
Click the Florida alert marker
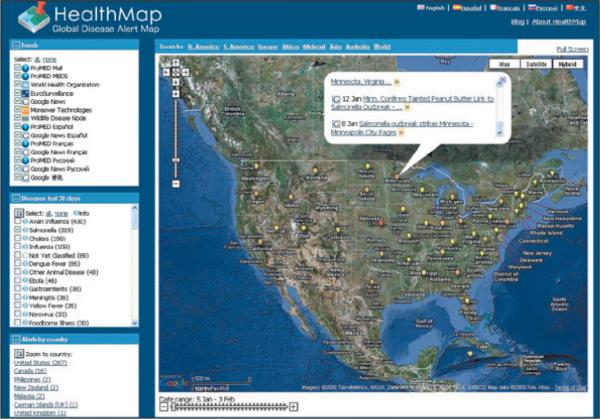pos(467,301)
